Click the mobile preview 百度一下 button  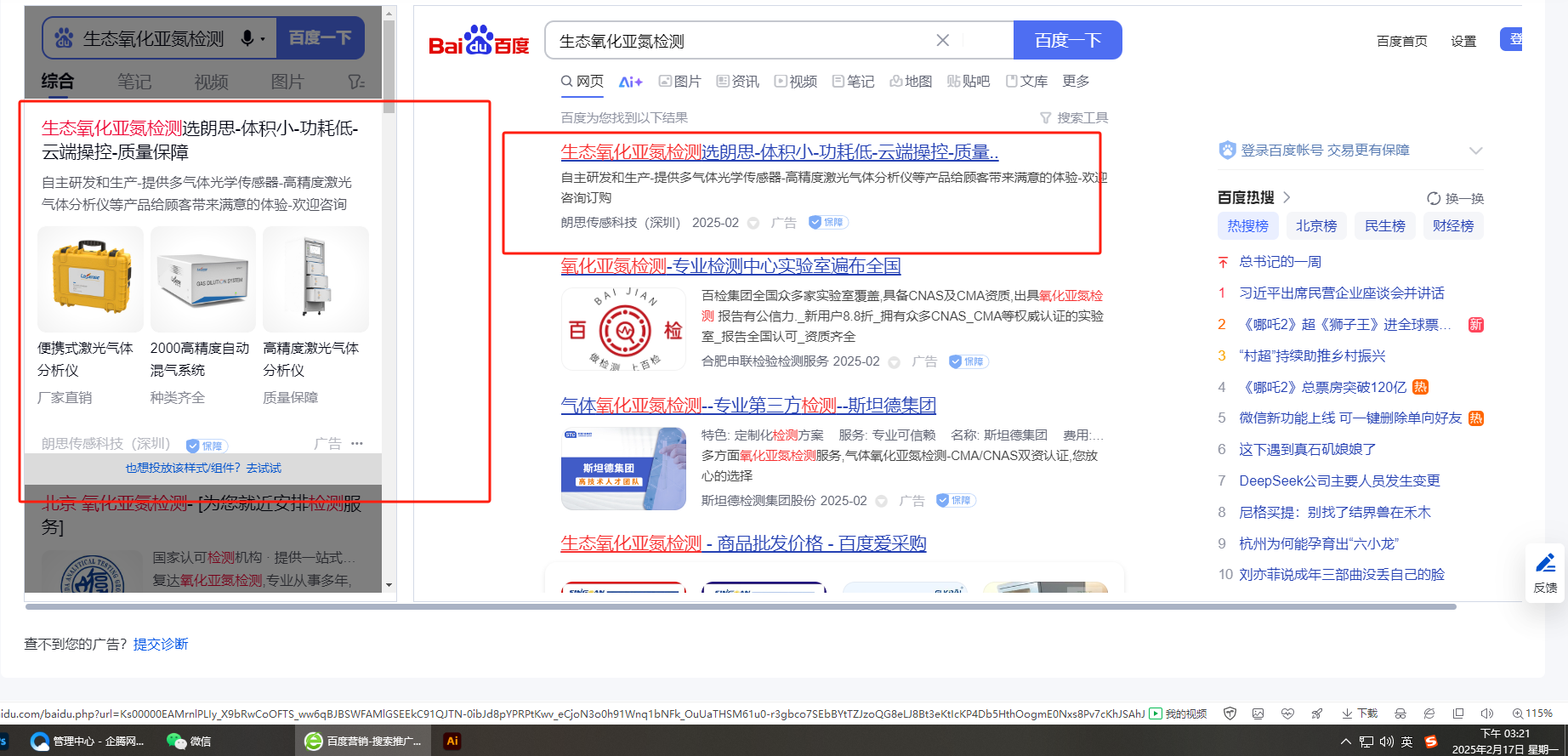coord(320,38)
